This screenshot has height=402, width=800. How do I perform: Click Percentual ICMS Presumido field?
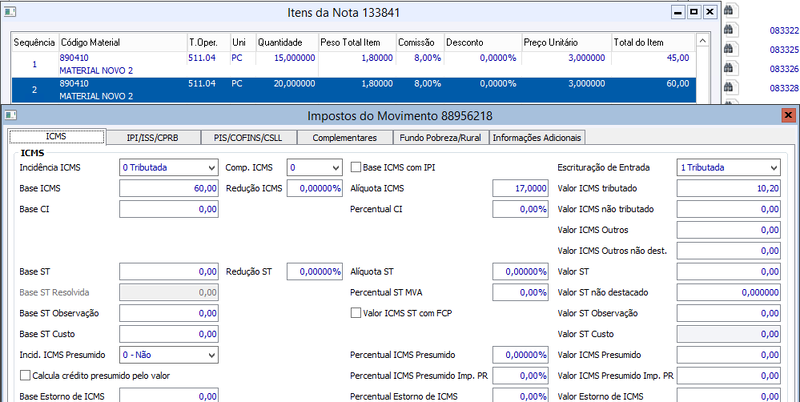pos(521,355)
